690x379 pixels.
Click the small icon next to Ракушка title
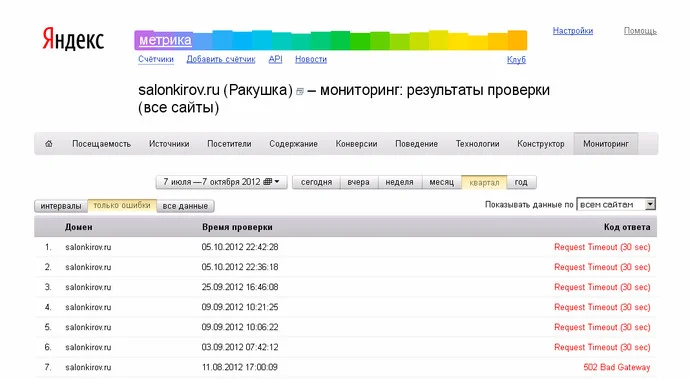(x=300, y=92)
